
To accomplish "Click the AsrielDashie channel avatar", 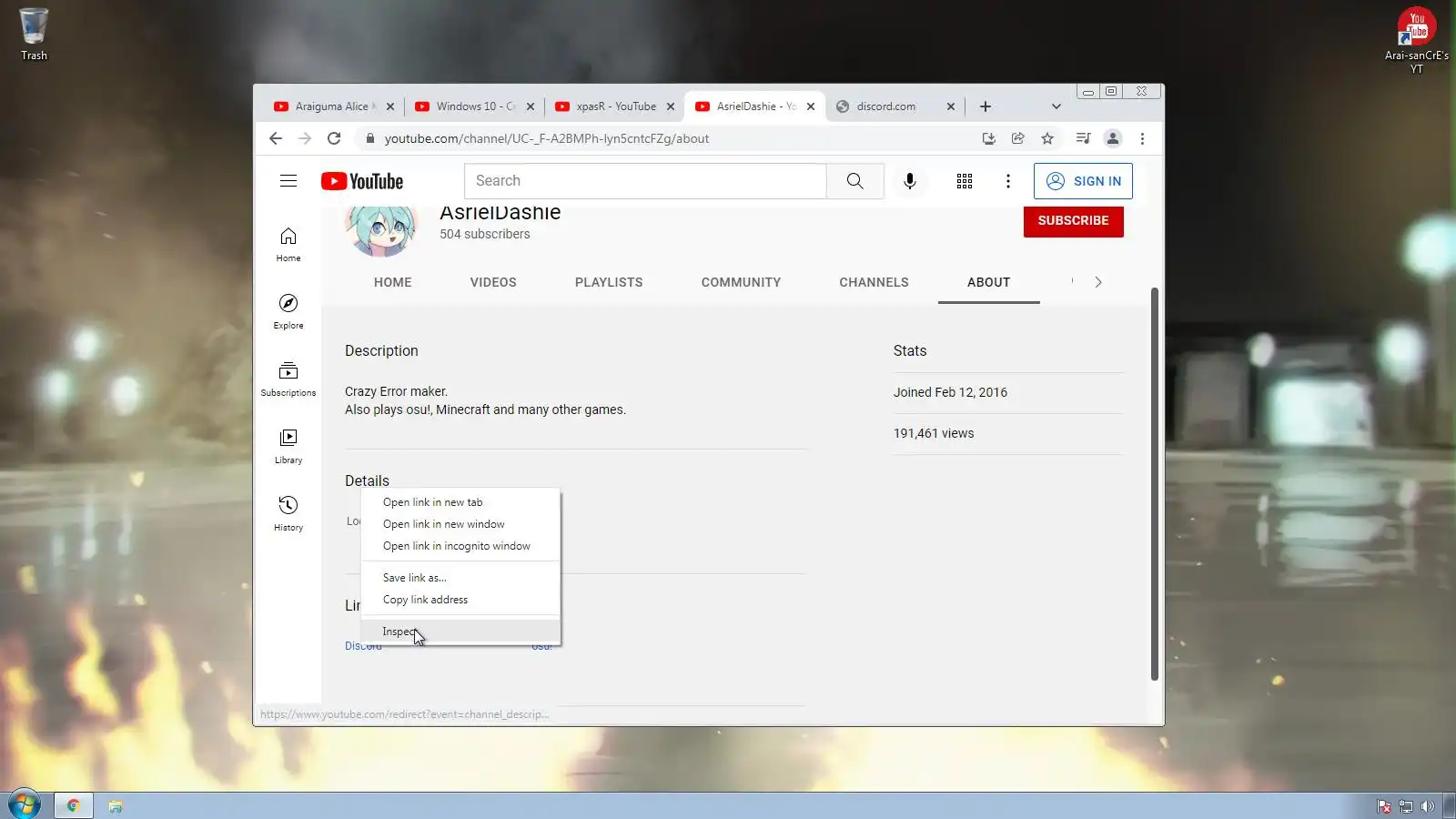I will click(x=380, y=230).
